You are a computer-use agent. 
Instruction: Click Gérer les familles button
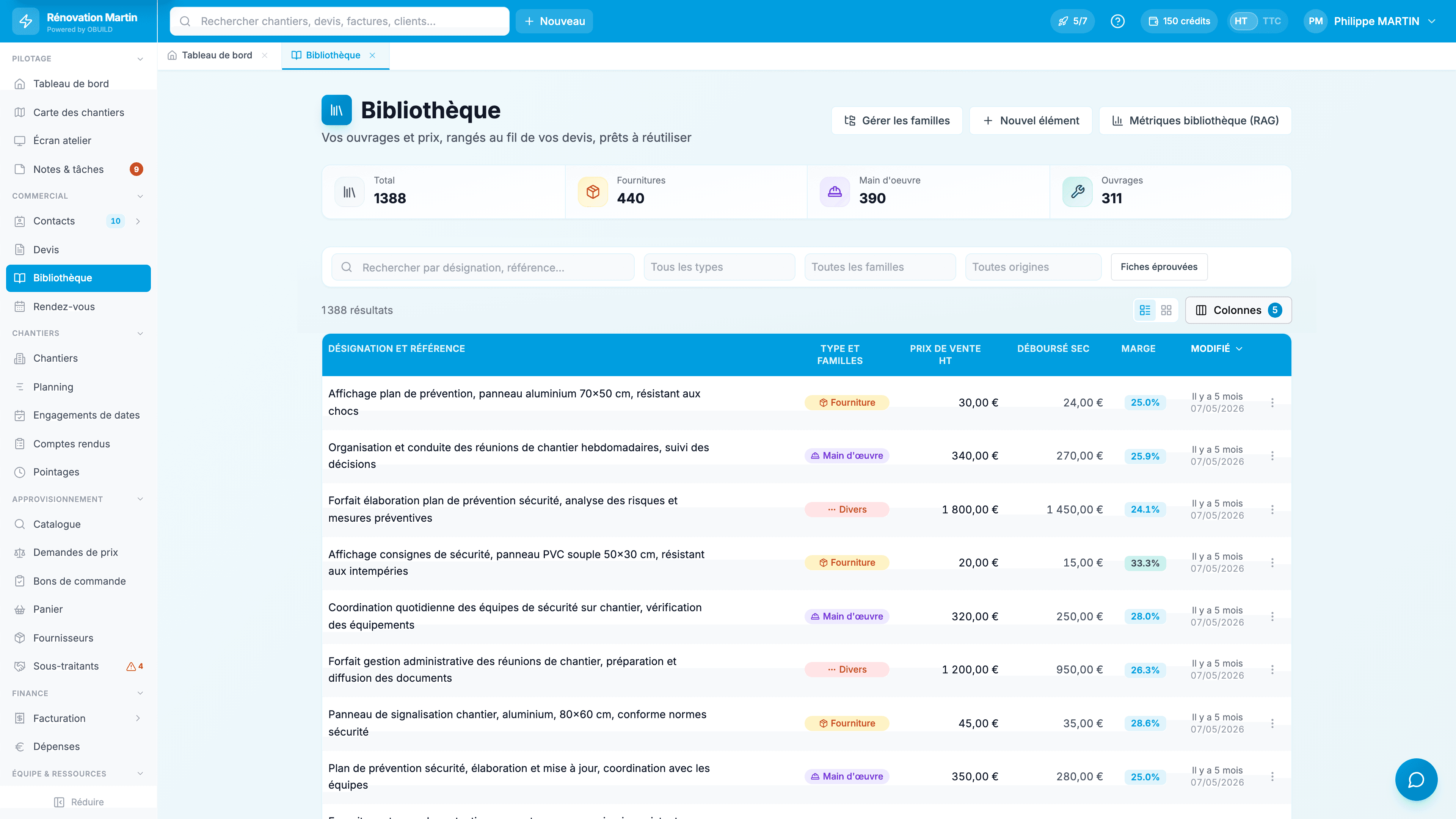(x=896, y=121)
